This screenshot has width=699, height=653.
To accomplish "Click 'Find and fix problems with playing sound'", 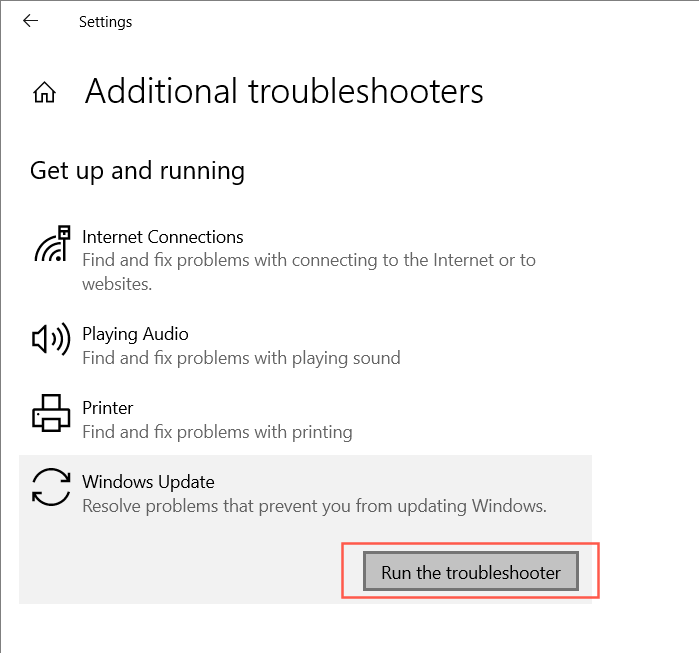I will tap(241, 358).
